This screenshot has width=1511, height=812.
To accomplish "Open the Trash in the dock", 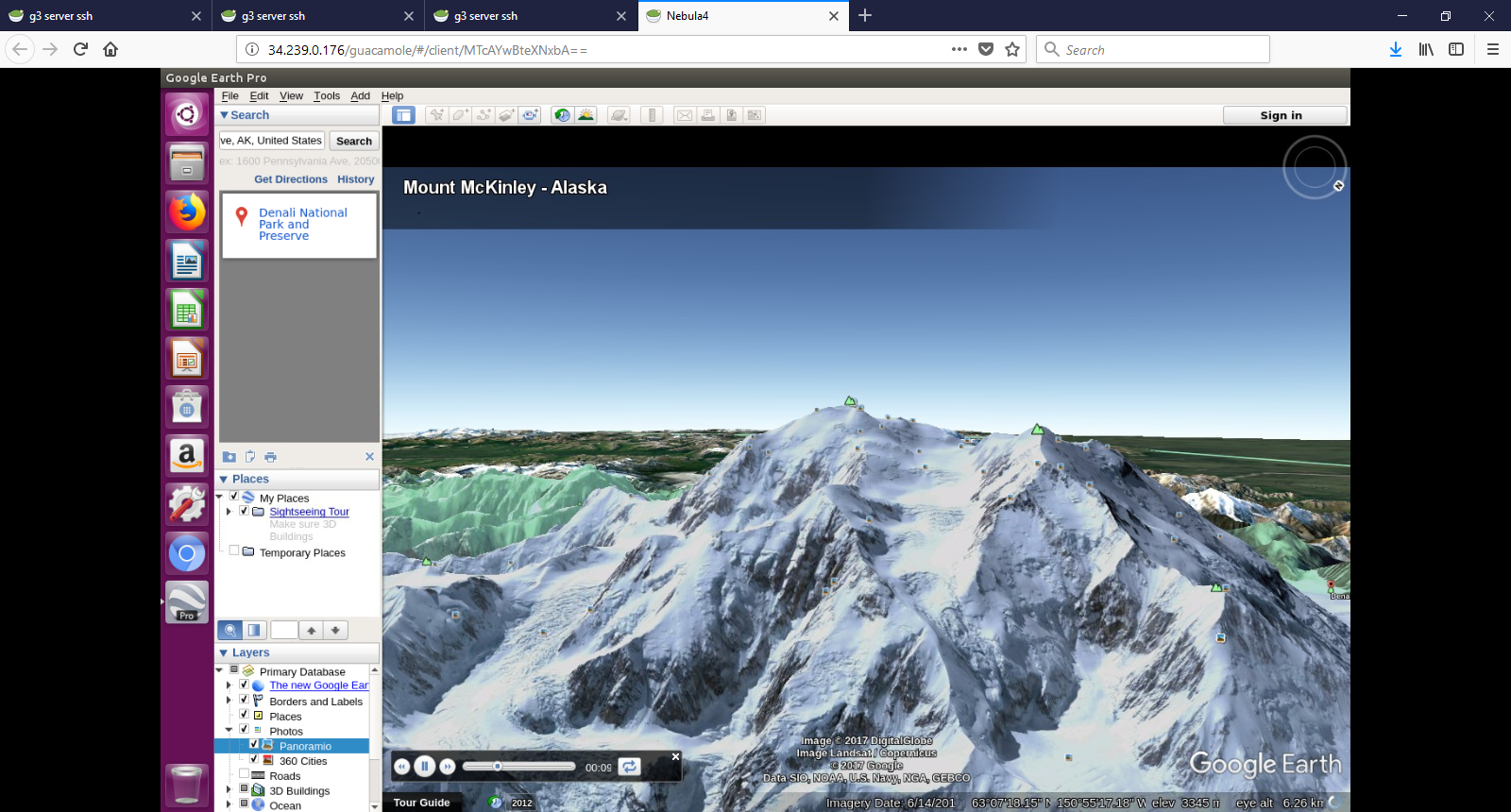I will [x=187, y=785].
